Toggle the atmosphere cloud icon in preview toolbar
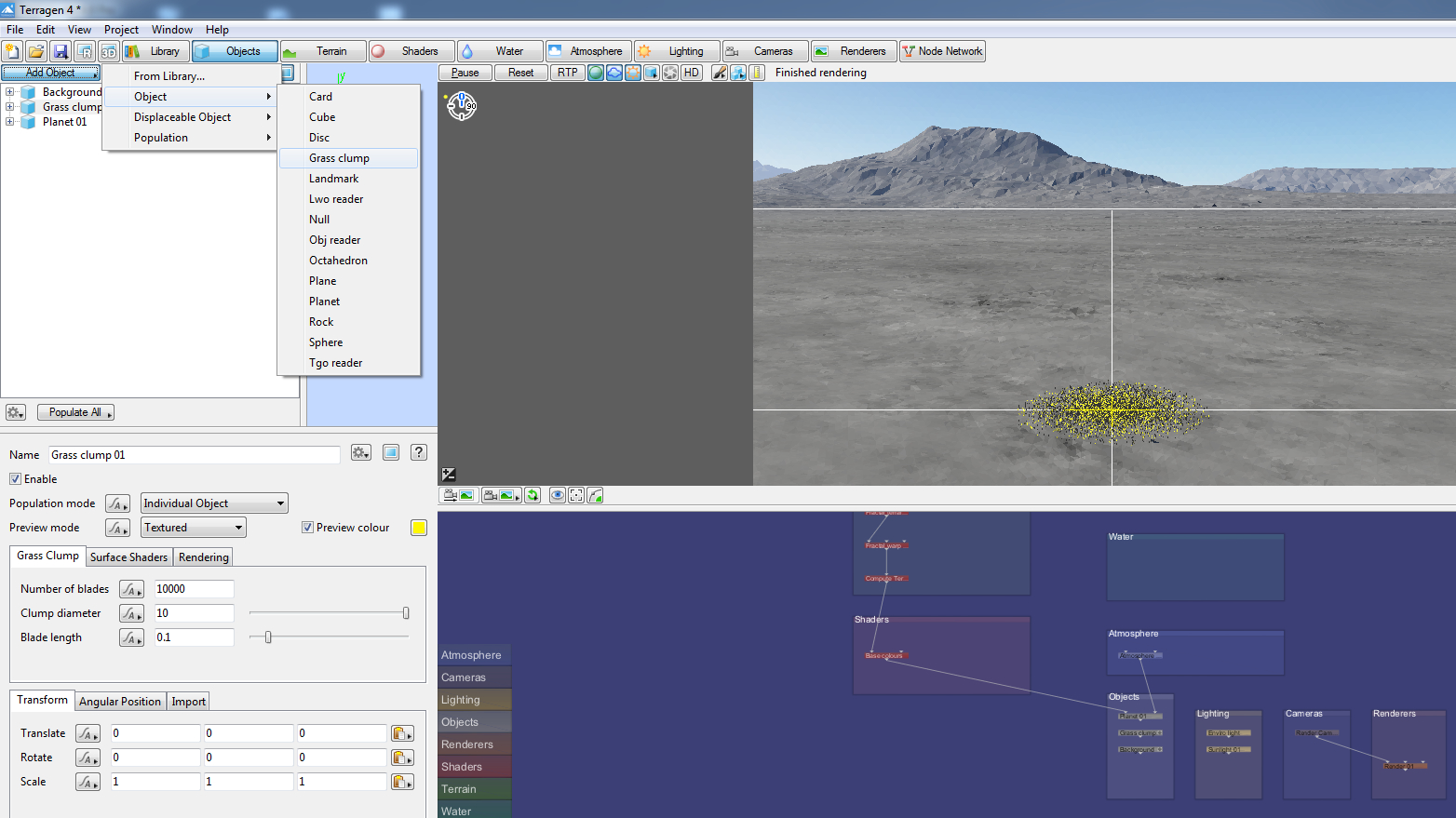The width and height of the screenshot is (1456, 818). click(x=614, y=73)
